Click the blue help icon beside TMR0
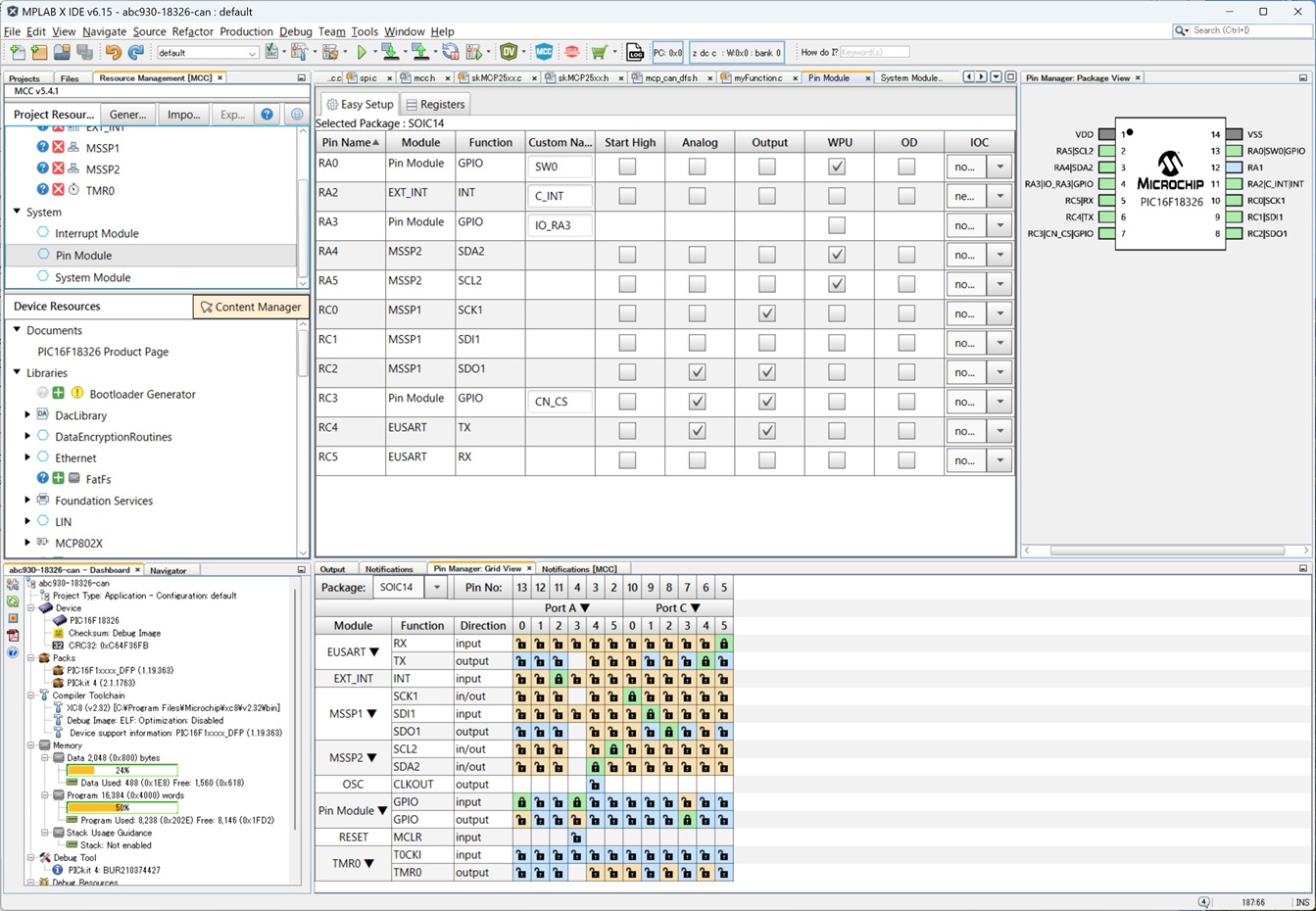This screenshot has width=1316, height=911. [42, 190]
